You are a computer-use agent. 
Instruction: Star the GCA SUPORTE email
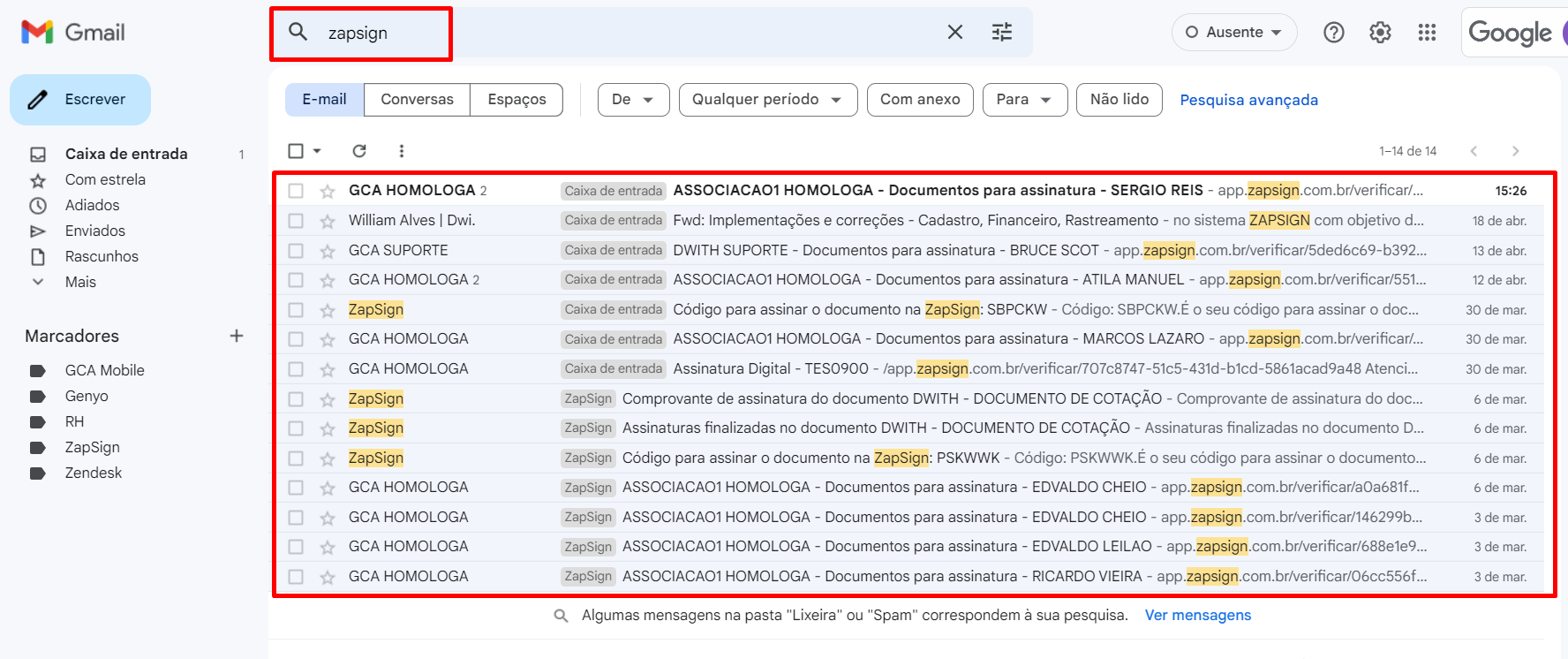pyautogui.click(x=328, y=251)
